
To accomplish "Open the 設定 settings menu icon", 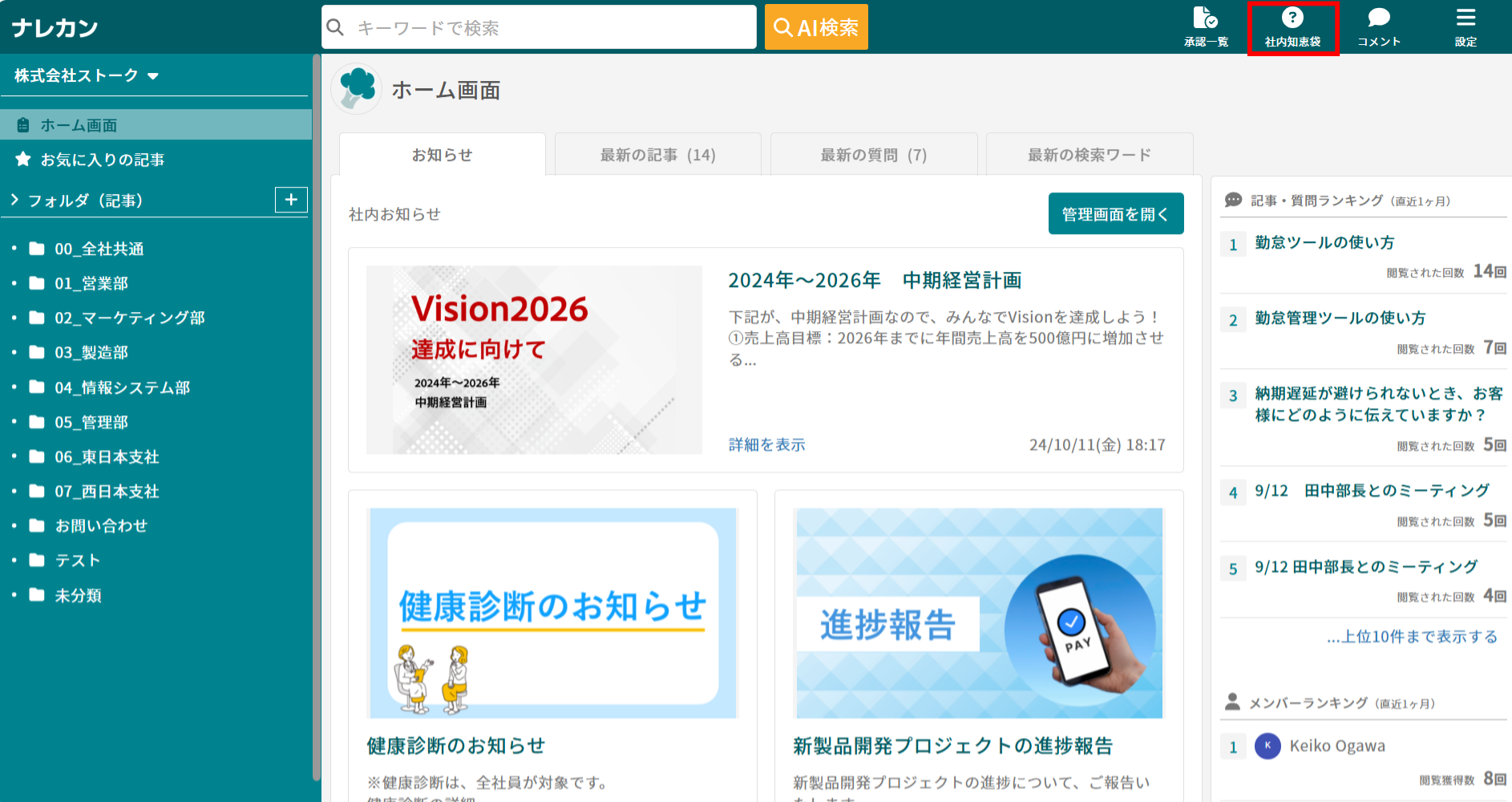I will point(1466,24).
